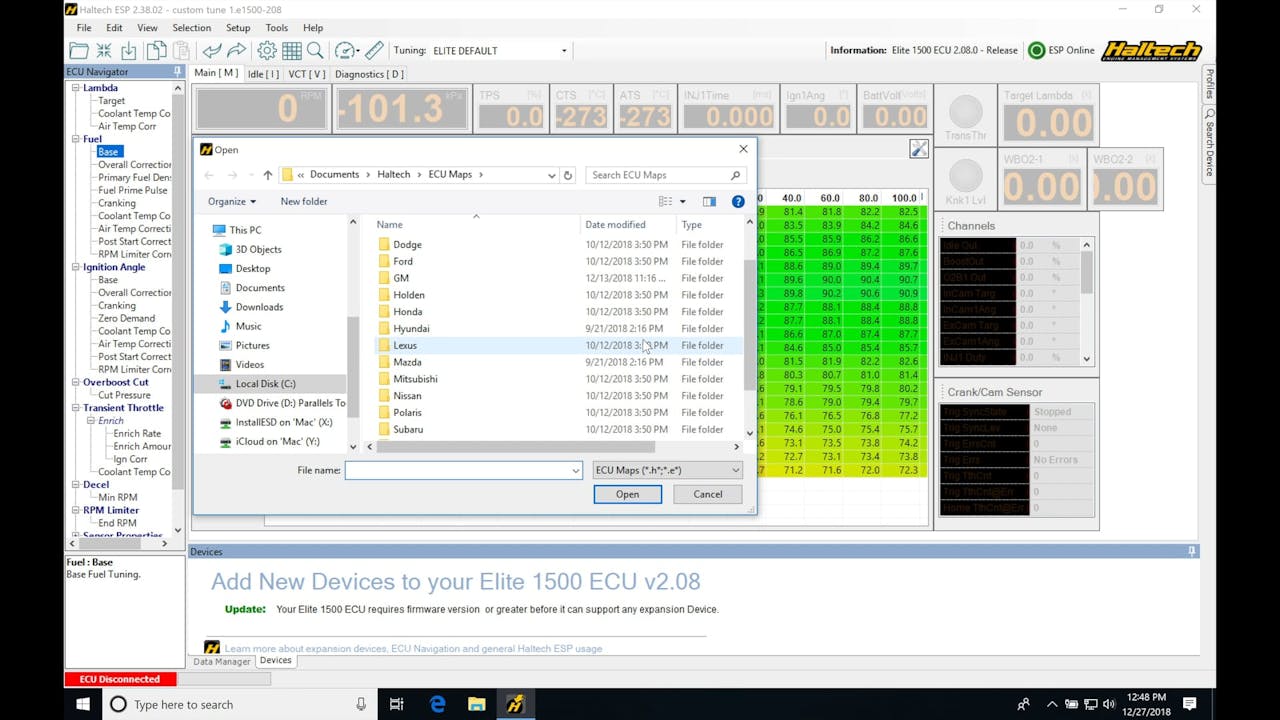
Task: Open the Redo arrow on the toolbar
Action: tap(238, 50)
